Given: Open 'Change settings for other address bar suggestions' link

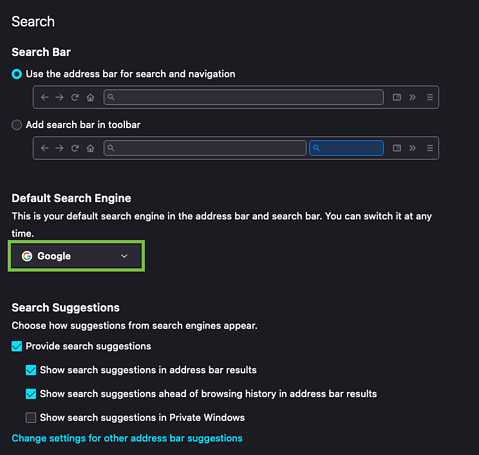Looking at the screenshot, I should [127, 438].
